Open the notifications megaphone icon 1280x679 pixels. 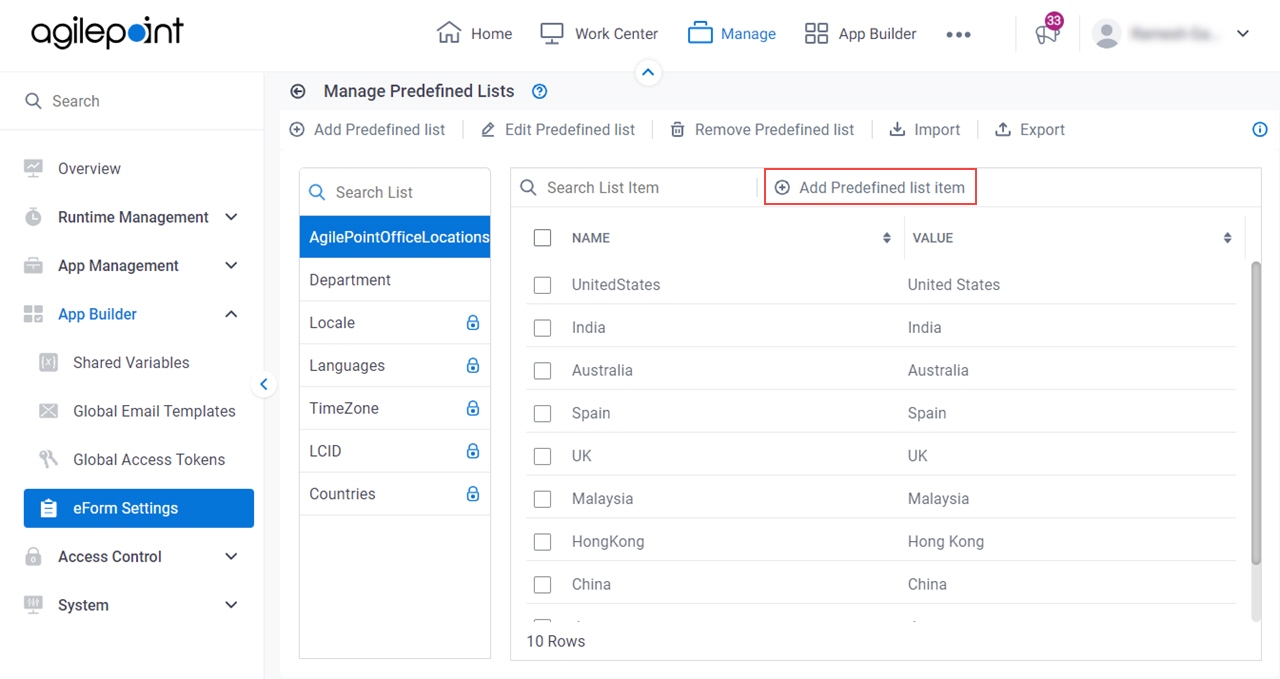coord(1046,34)
